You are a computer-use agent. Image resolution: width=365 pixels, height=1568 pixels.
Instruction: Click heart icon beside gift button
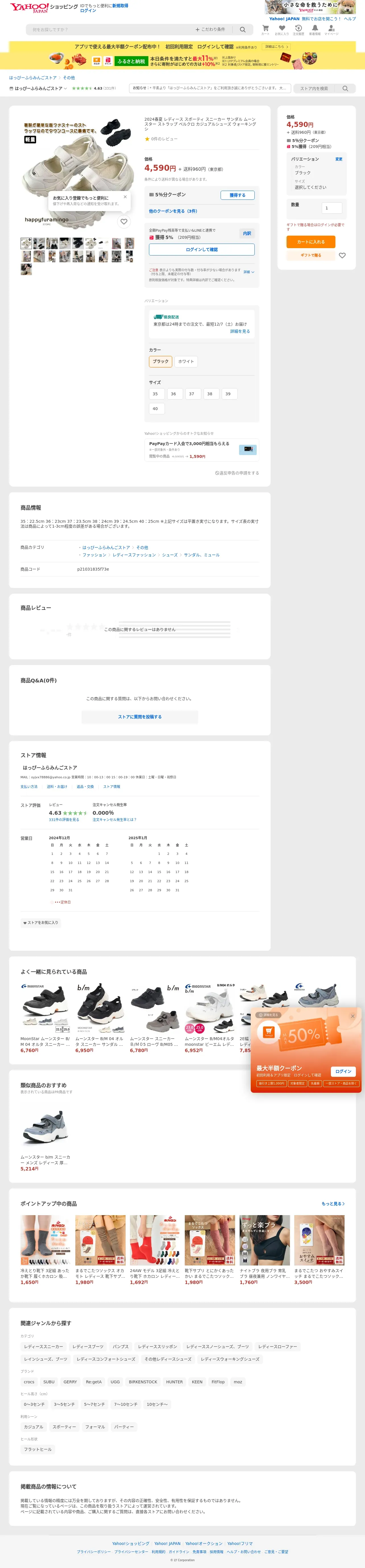342,255
